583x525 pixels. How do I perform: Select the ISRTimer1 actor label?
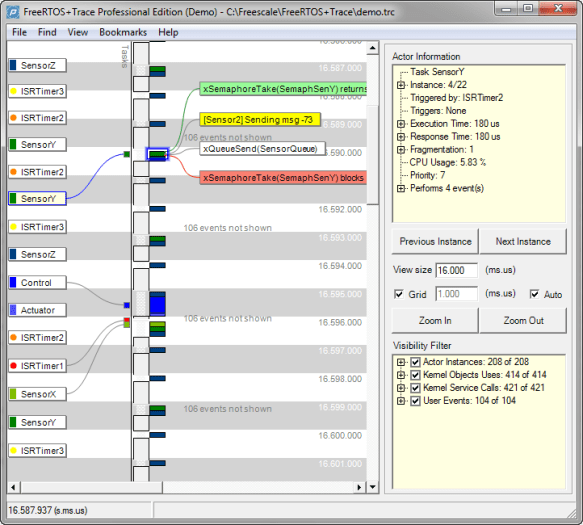pyautogui.click(x=38, y=366)
